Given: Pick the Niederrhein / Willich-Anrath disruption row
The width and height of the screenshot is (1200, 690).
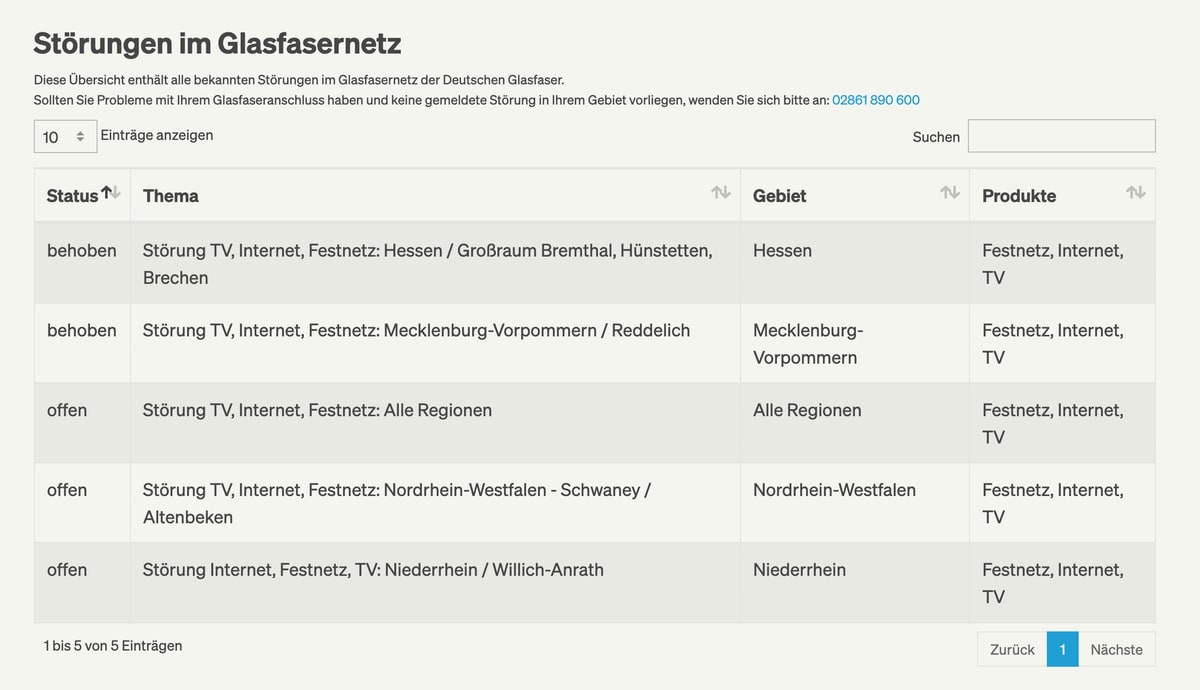Looking at the screenshot, I should pyautogui.click(x=594, y=583).
